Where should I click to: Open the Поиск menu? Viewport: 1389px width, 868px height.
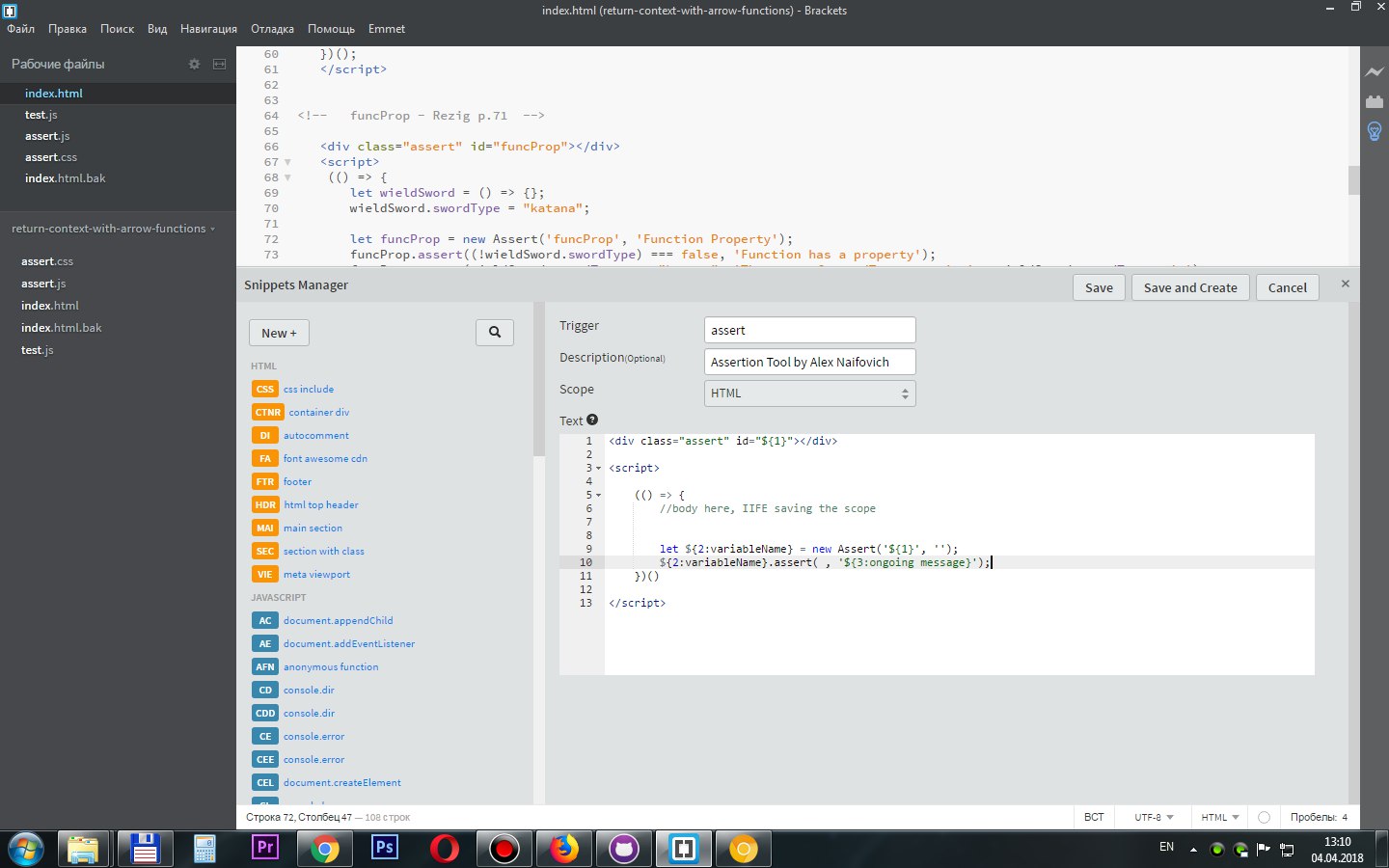[117, 29]
